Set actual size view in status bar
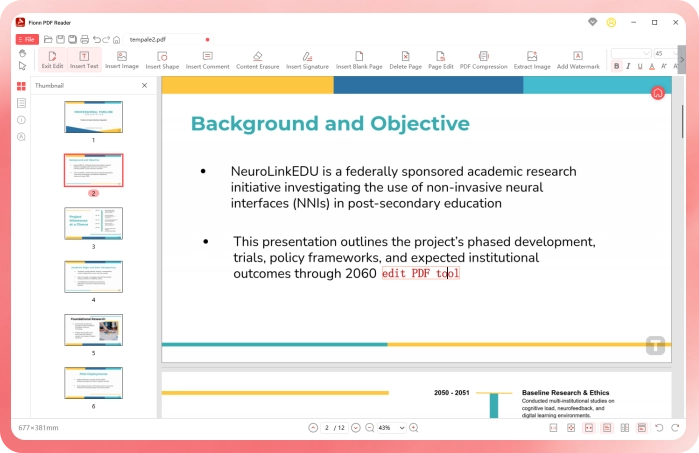This screenshot has height=453, width=699. [553, 428]
